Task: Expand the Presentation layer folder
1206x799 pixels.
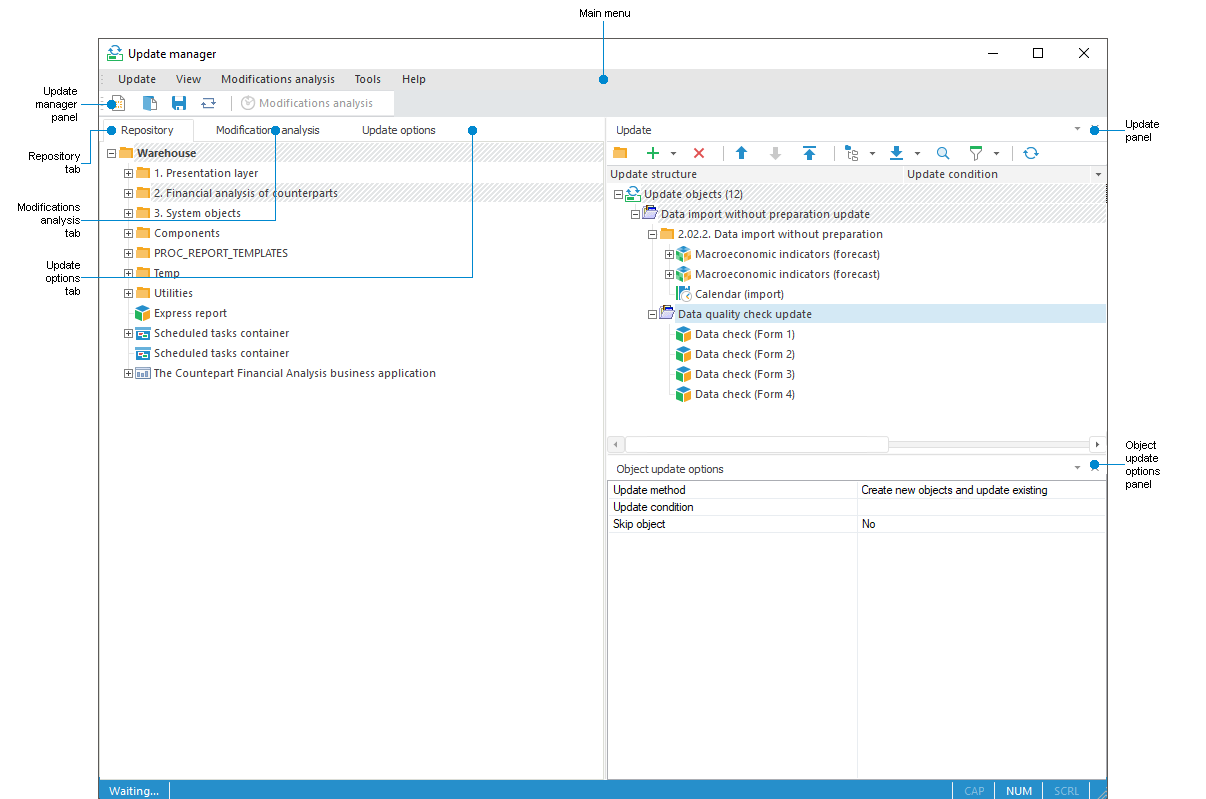Action: click(x=128, y=173)
